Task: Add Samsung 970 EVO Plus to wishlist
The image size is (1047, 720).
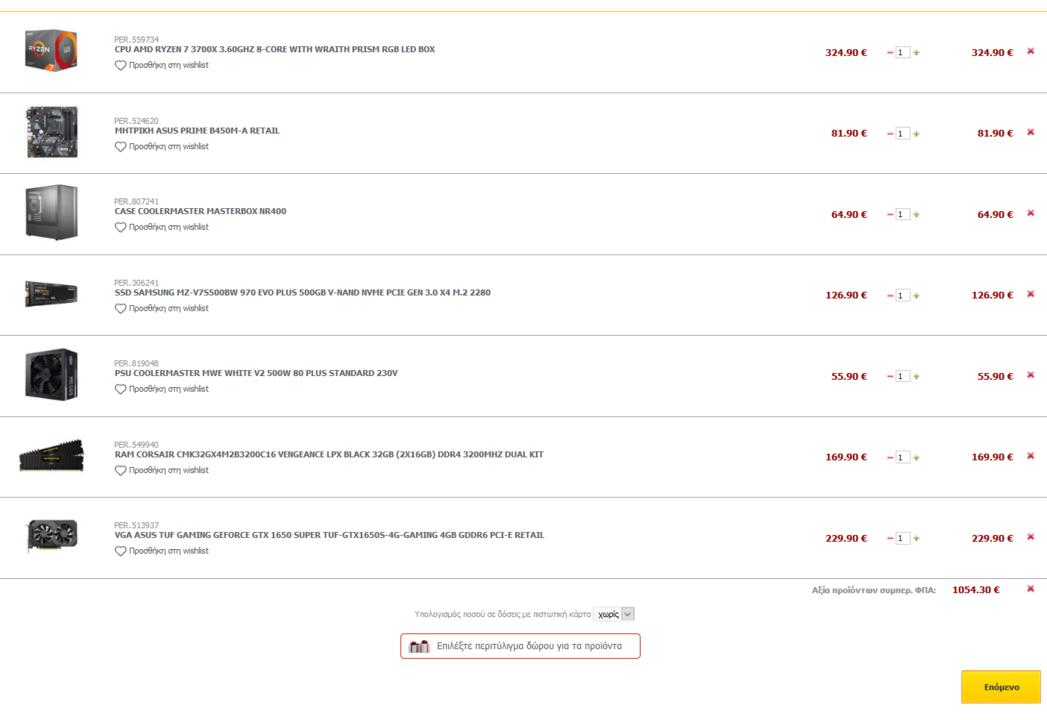Action: 162,309
